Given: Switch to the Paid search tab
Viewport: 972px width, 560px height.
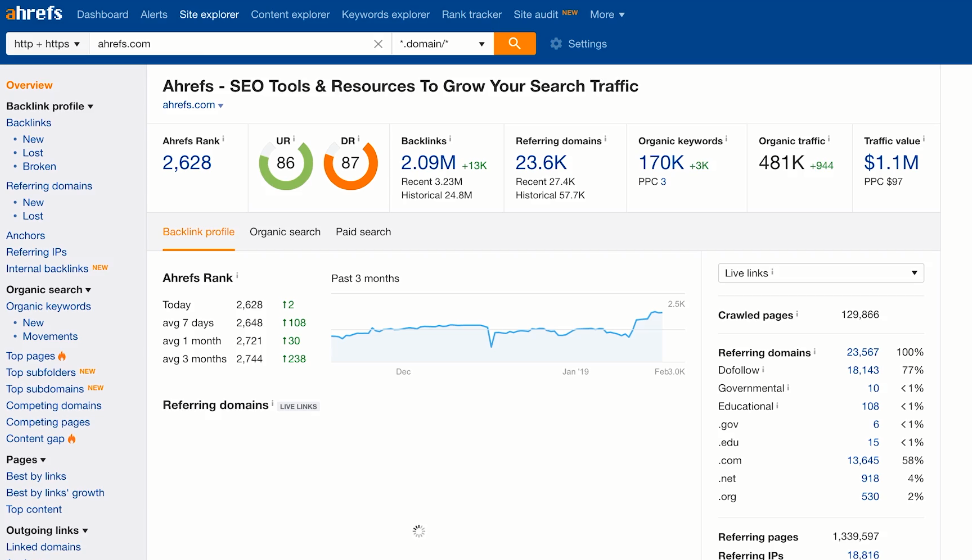Looking at the screenshot, I should tap(363, 232).
